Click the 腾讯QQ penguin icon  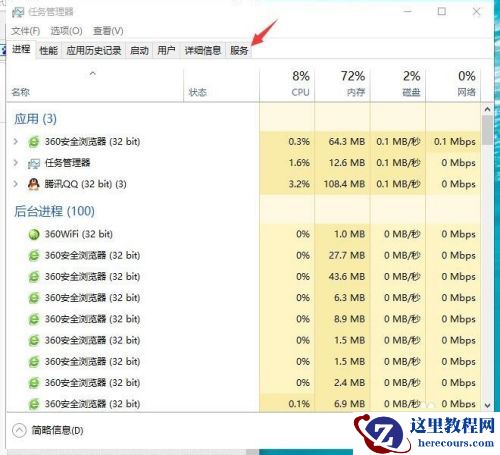34,184
